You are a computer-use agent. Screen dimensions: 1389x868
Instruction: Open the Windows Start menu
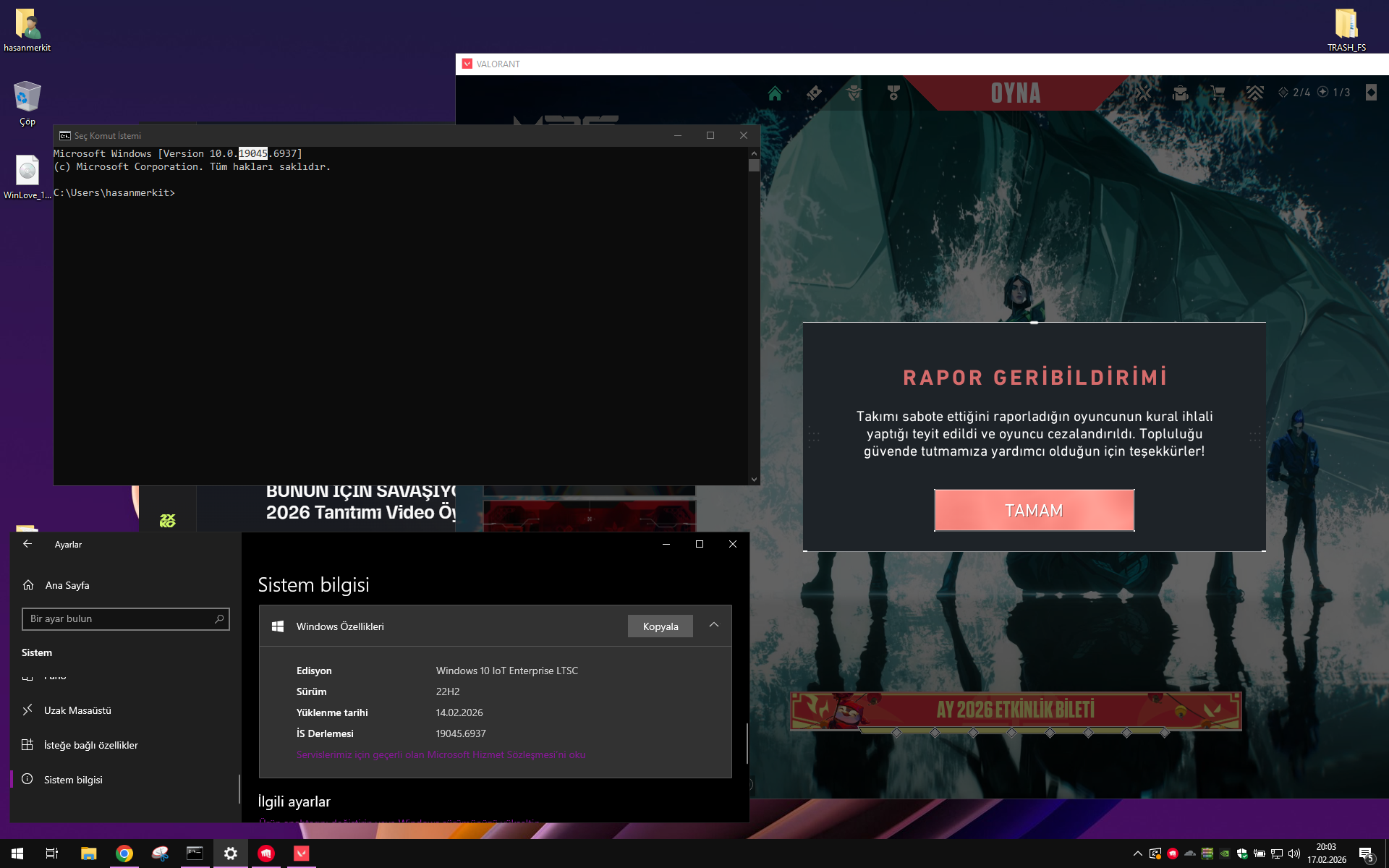tap(17, 854)
